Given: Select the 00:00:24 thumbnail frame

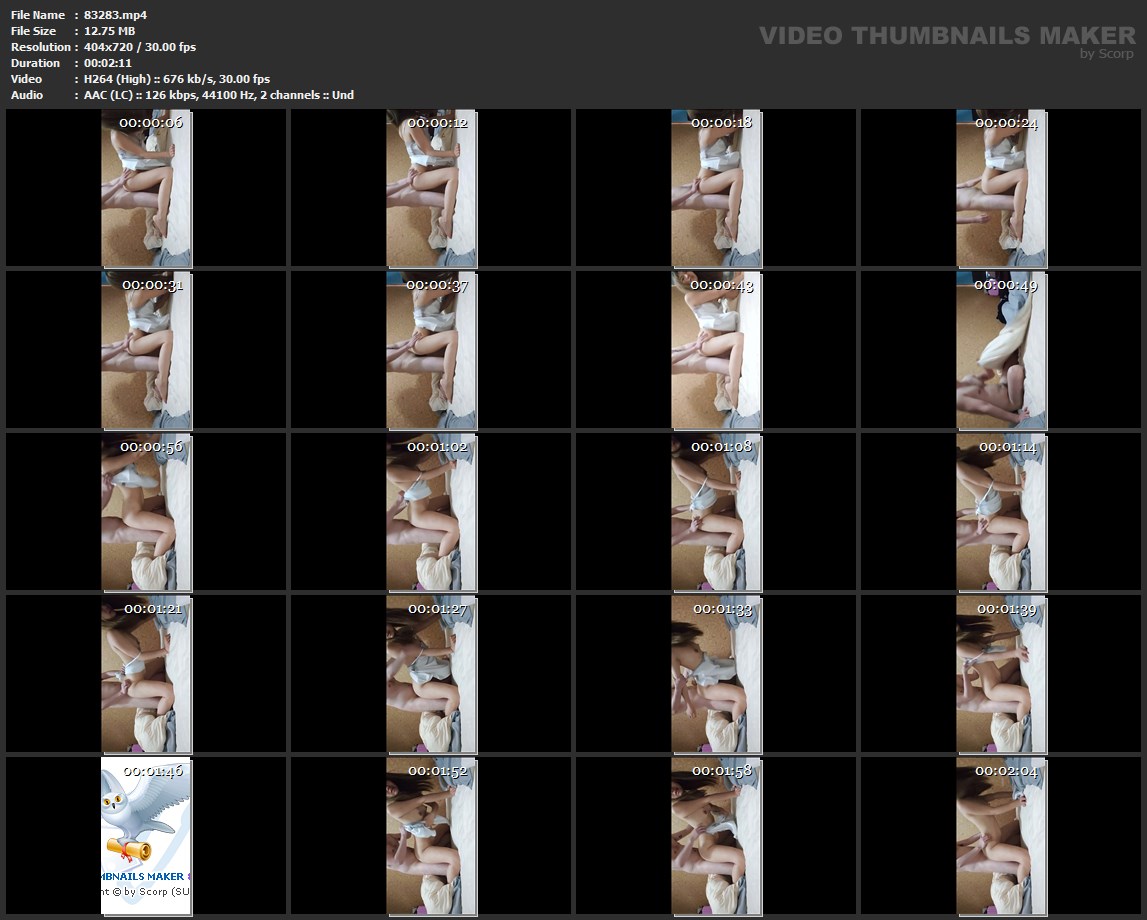Looking at the screenshot, I should tap(1001, 188).
